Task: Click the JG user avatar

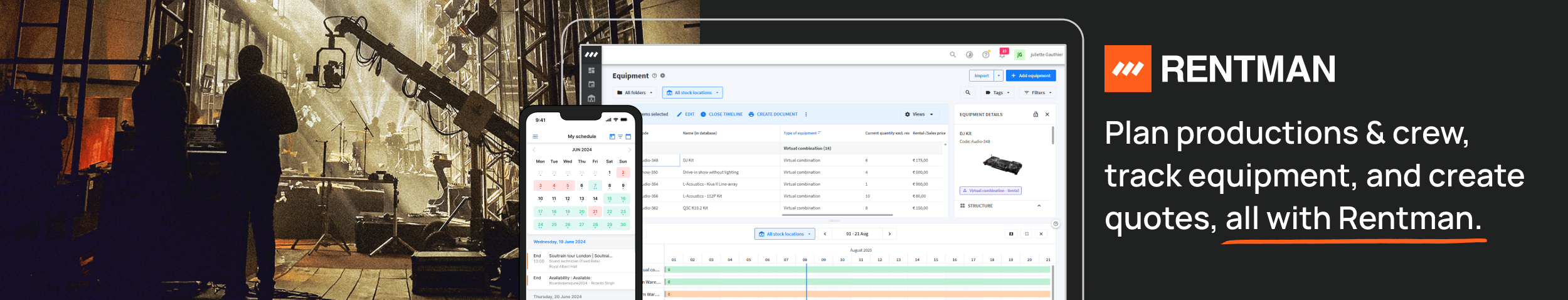Action: pyautogui.click(x=1019, y=55)
